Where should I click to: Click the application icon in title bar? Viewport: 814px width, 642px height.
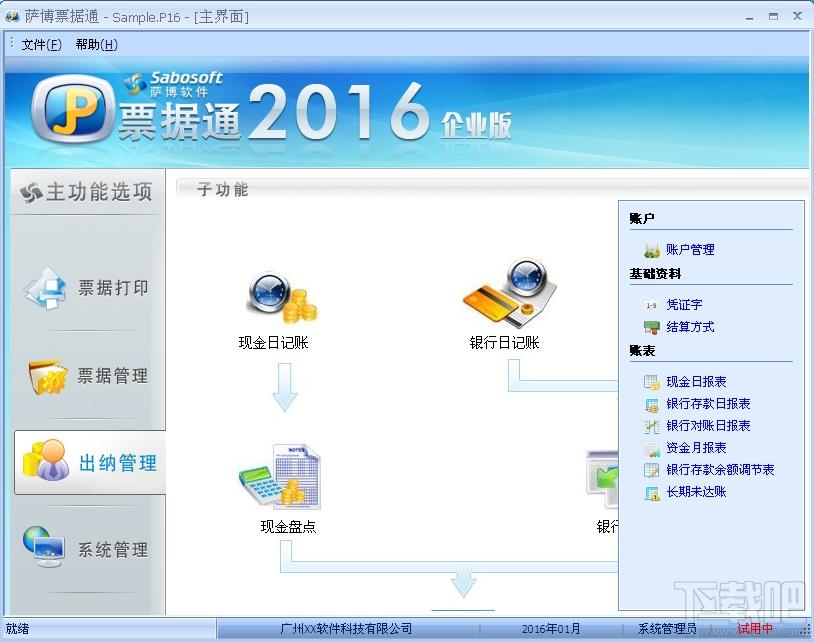(12, 16)
